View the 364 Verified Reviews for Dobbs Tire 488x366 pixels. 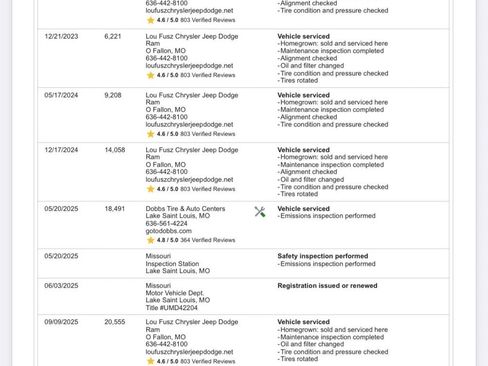(208, 240)
